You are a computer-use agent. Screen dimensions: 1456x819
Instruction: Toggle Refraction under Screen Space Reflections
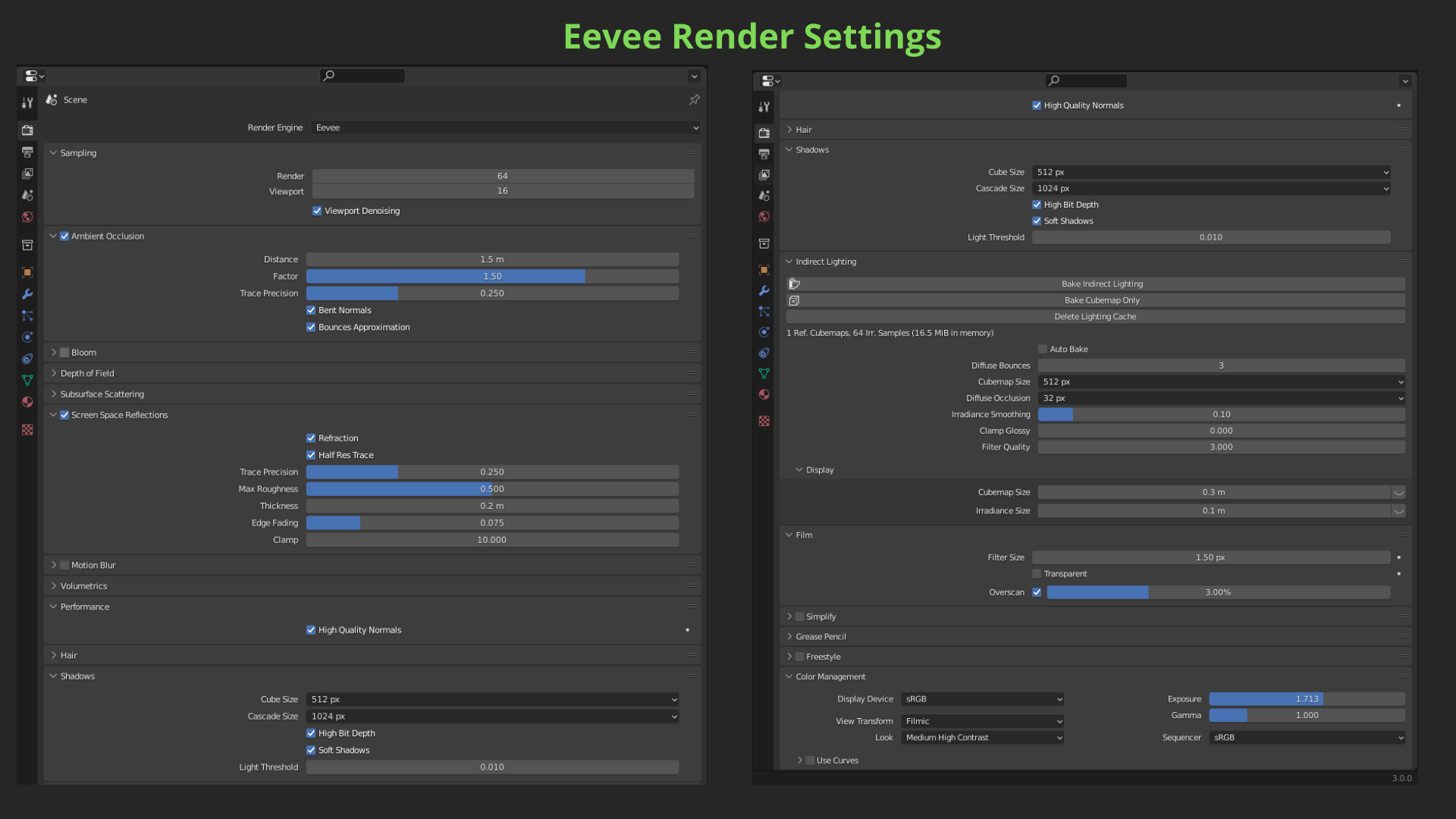click(x=311, y=438)
